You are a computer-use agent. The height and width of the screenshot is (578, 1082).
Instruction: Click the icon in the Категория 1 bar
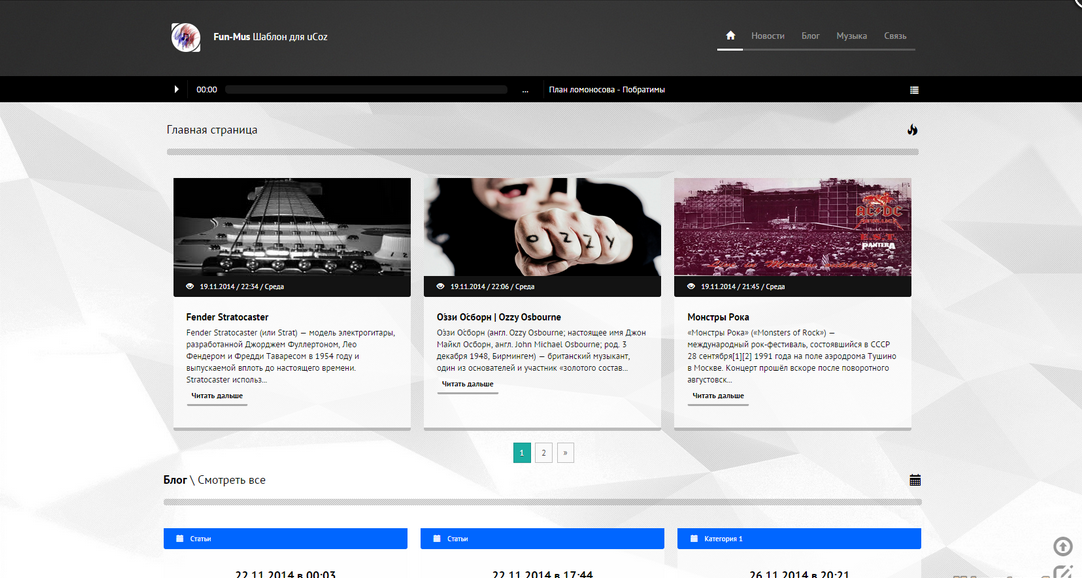[694, 539]
